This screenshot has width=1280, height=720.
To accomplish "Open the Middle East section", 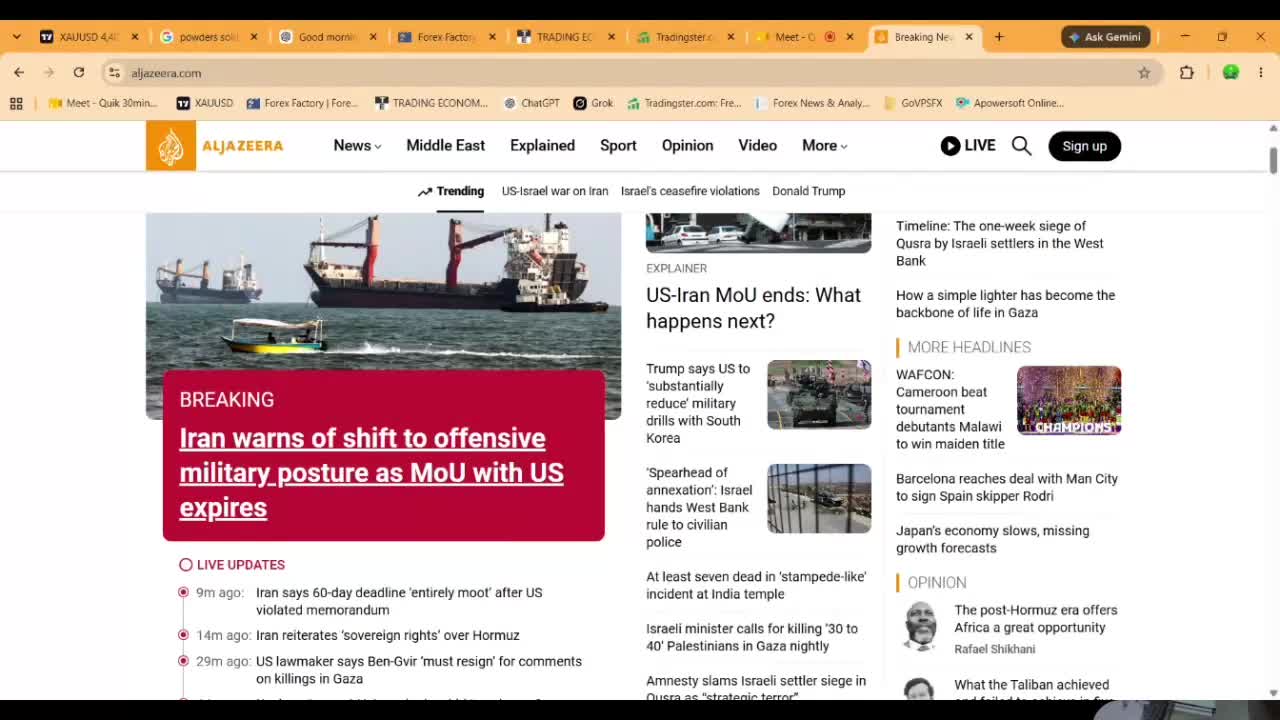I will [445, 146].
